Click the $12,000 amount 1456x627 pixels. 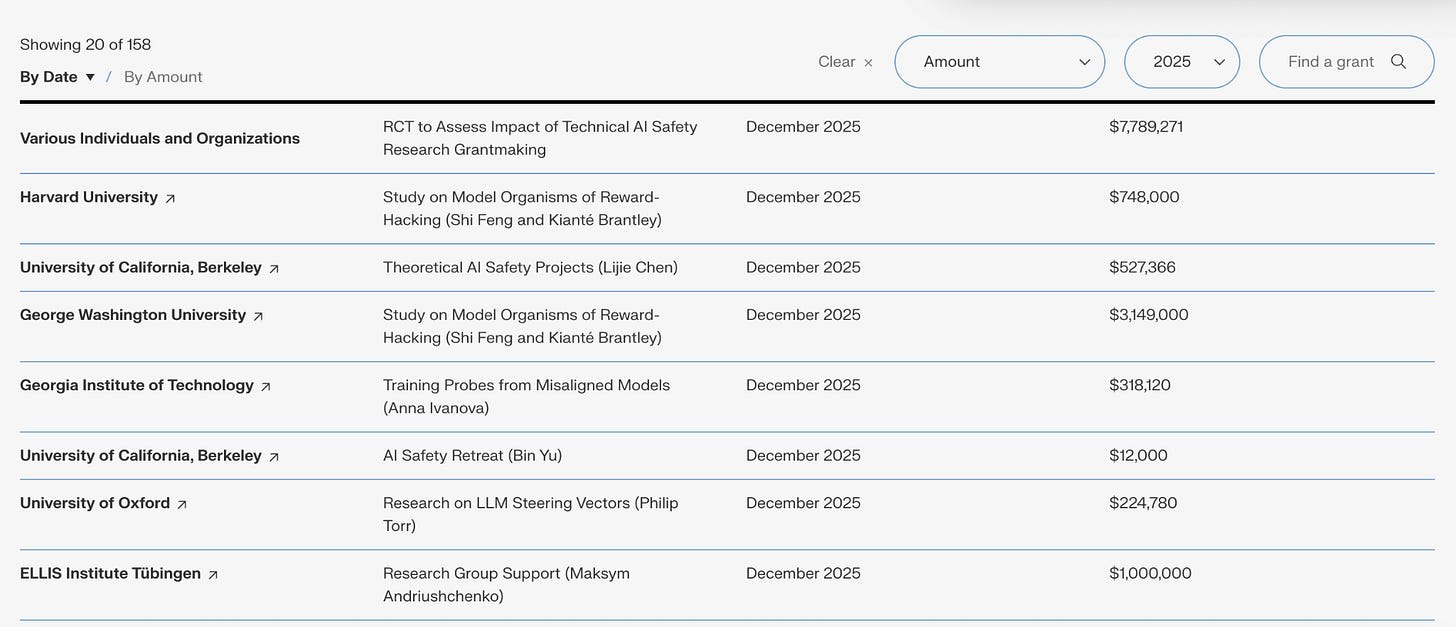[1138, 455]
